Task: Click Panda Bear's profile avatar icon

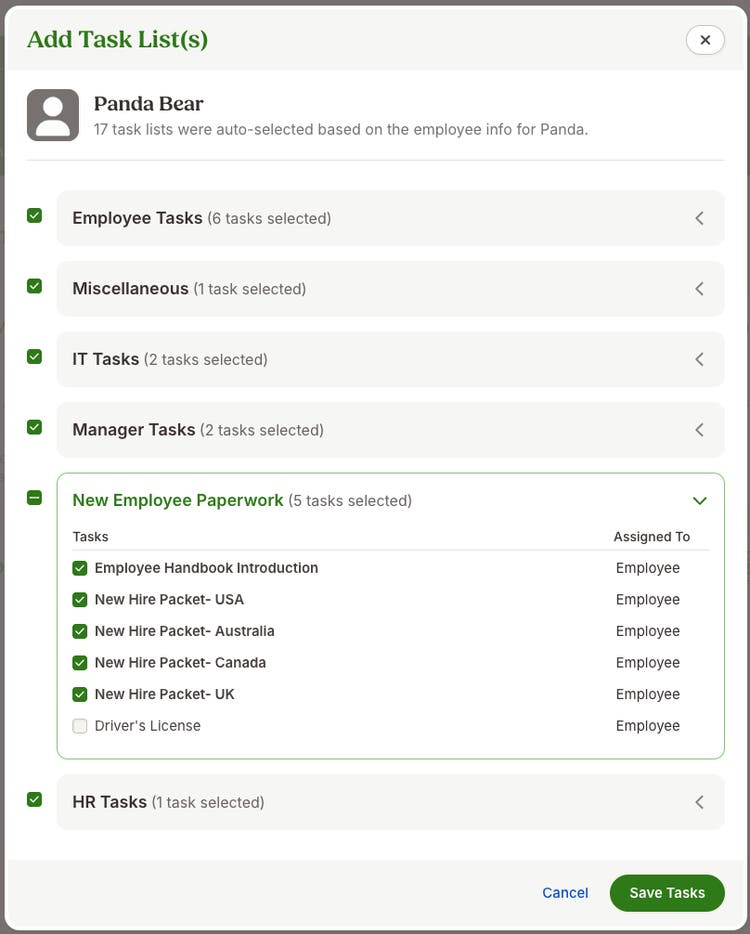Action: coord(53,115)
